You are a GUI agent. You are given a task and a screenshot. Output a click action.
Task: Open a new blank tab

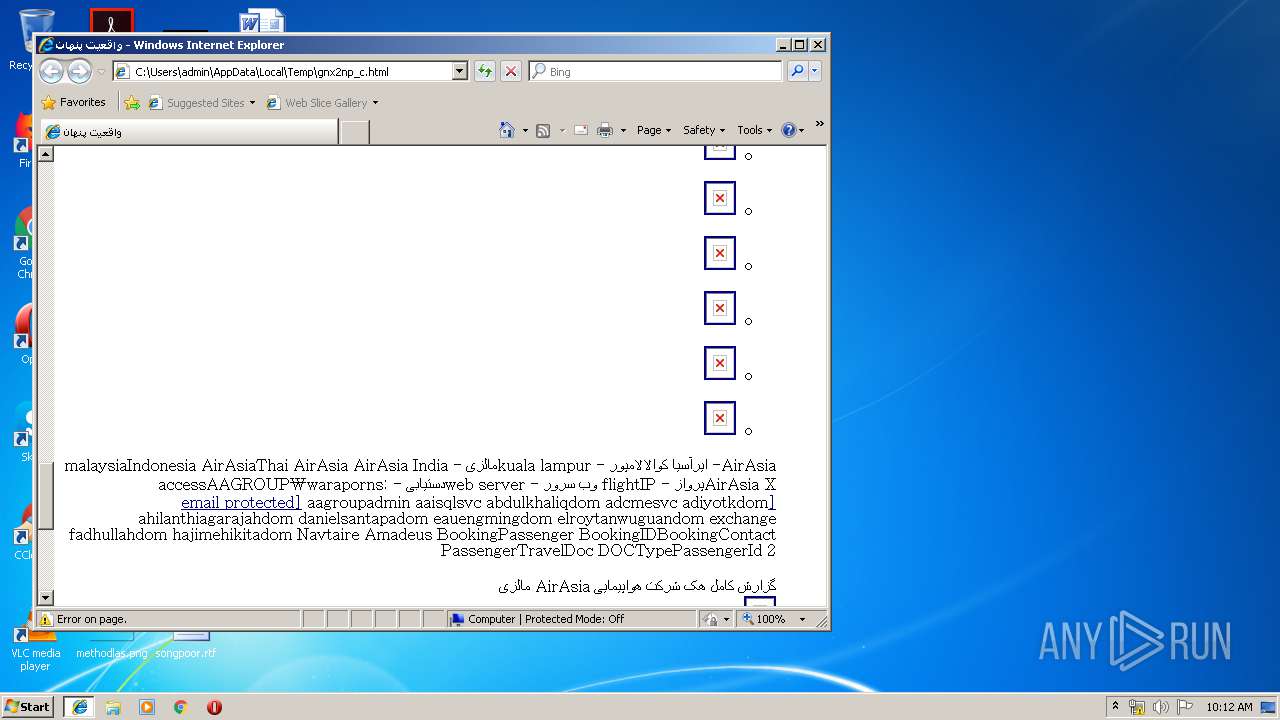pos(354,131)
